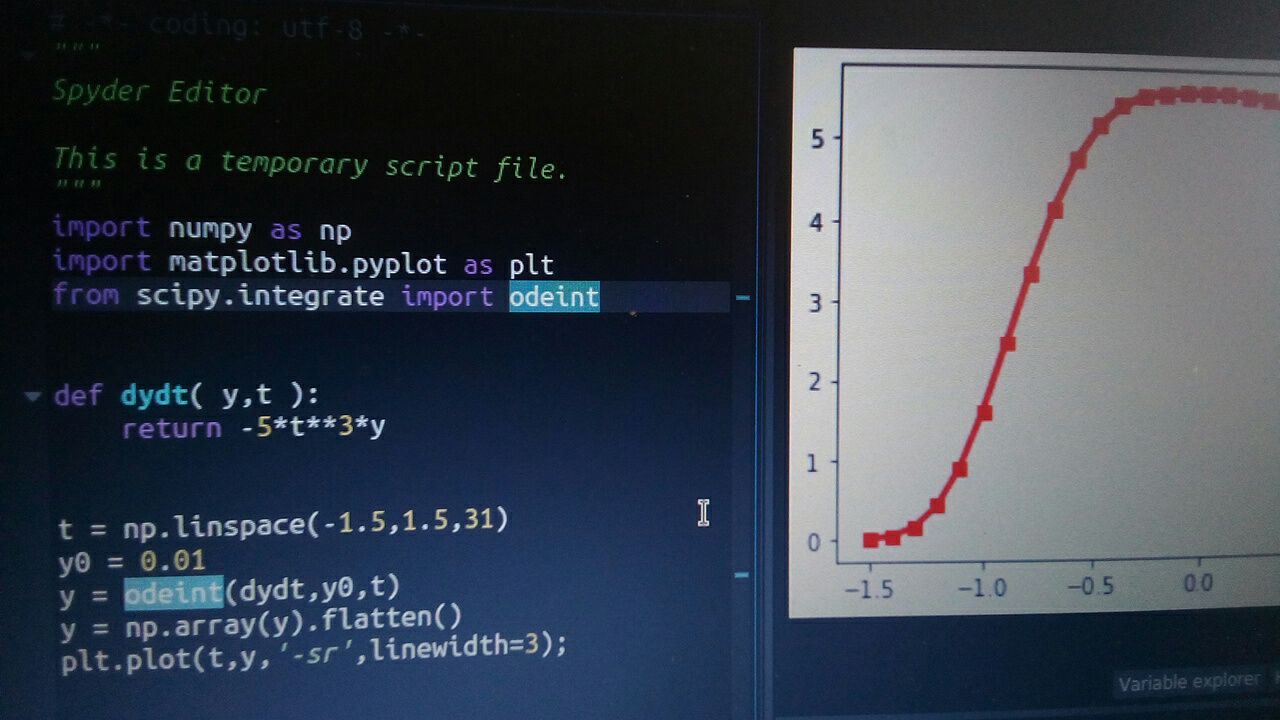Click the highlighted odeint in the import line
1280x720 pixels.
point(554,297)
